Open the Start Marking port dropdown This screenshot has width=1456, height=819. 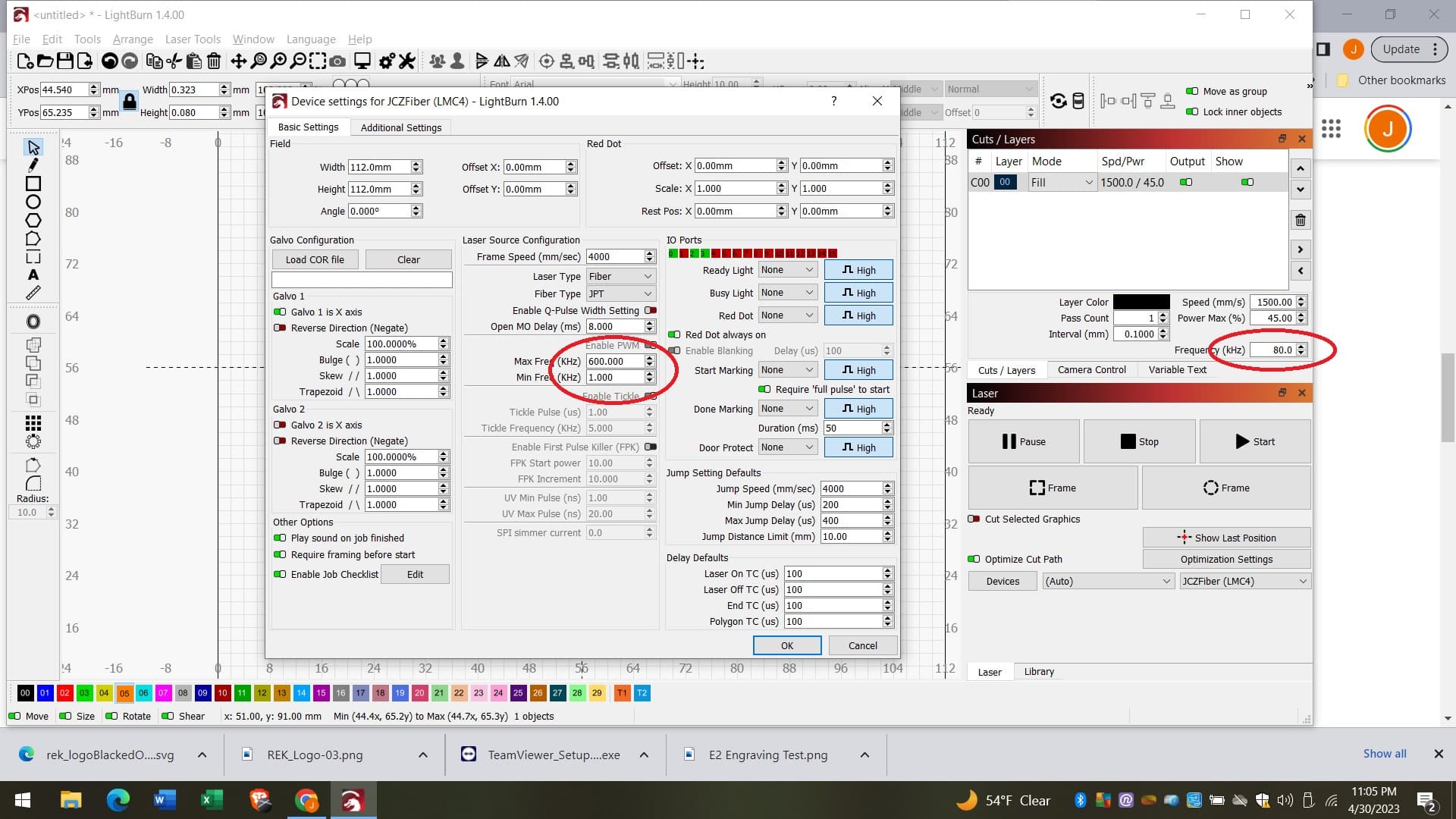788,370
